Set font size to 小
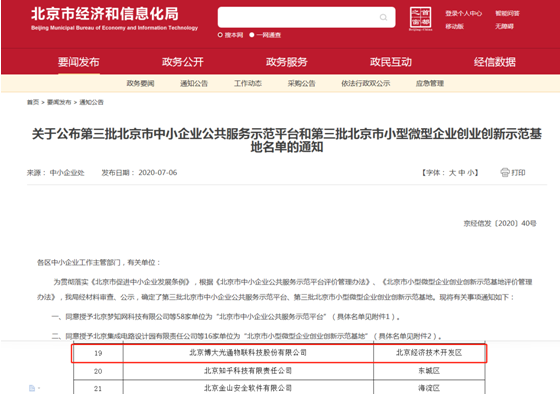The width and height of the screenshot is (560, 398). 470,173
